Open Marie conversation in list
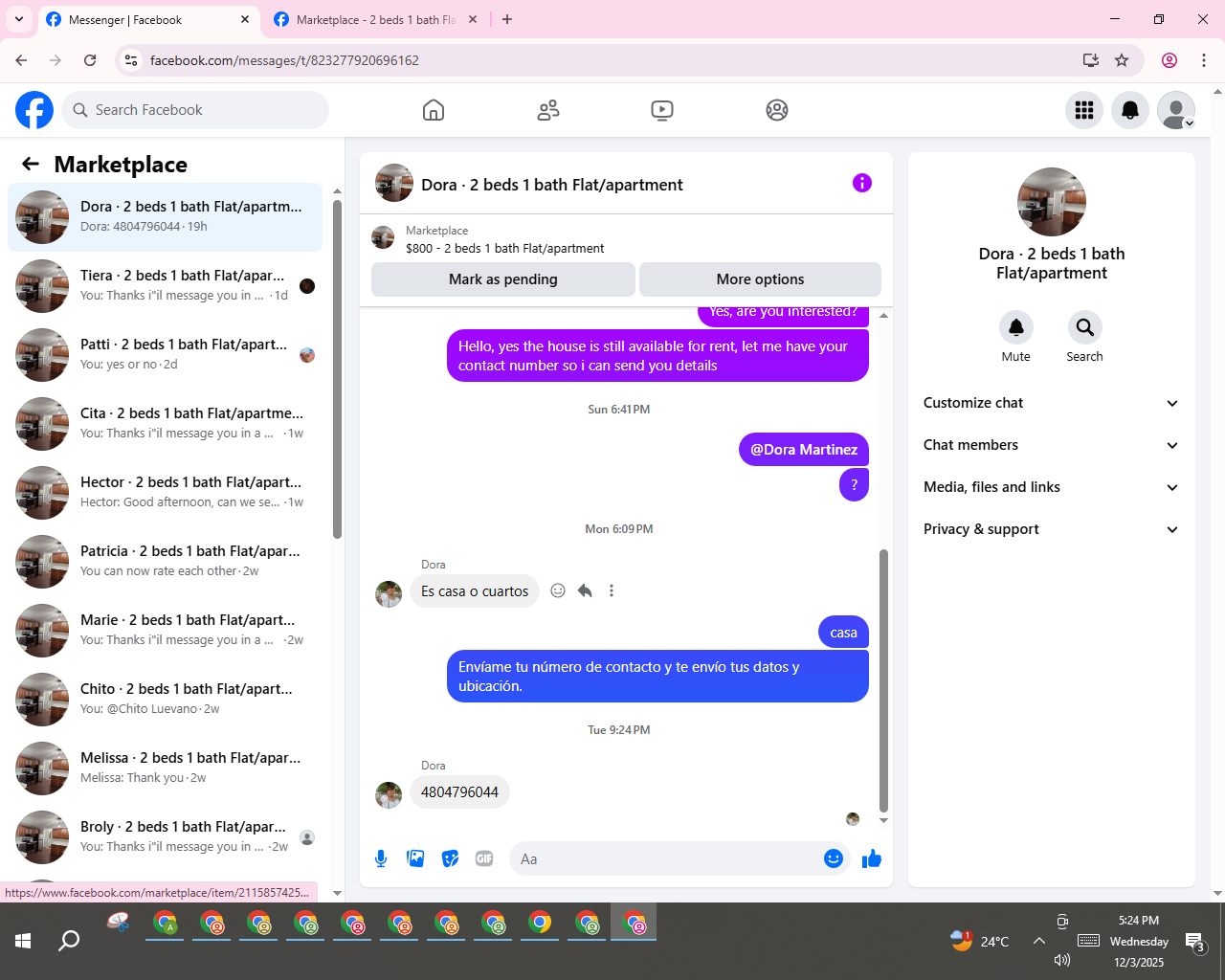 point(165,631)
